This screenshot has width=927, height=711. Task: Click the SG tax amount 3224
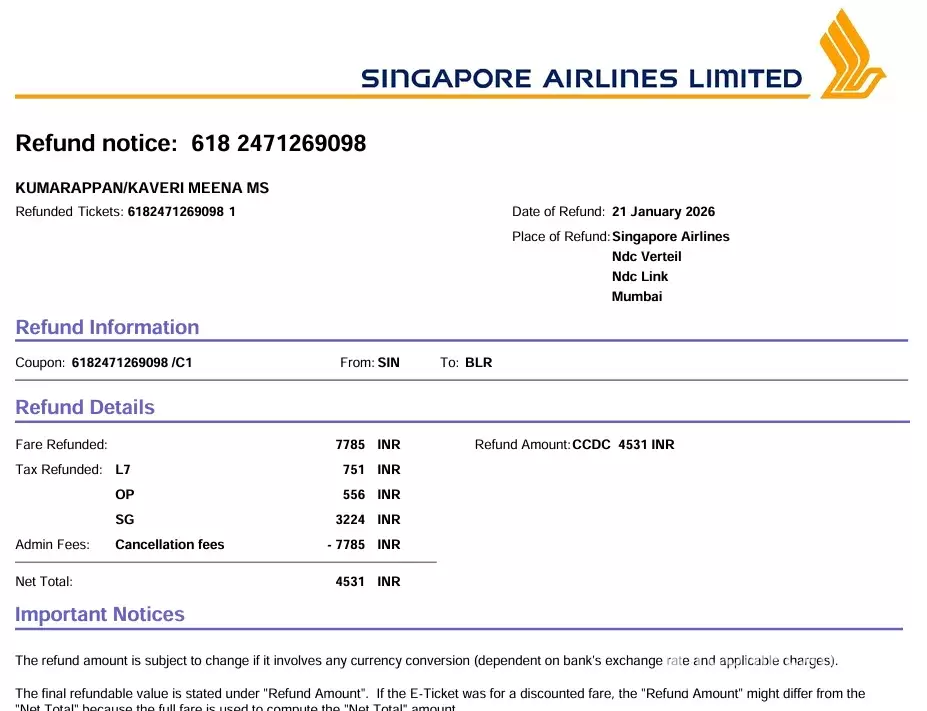tap(350, 520)
